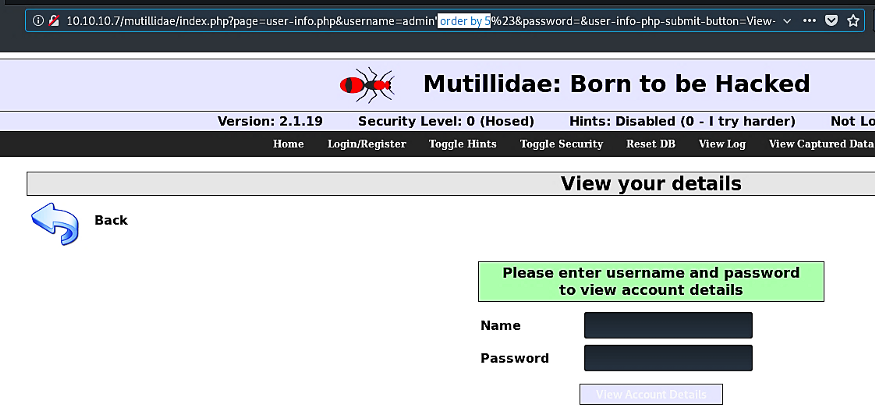Open the page actions three-dot menu

point(809,21)
